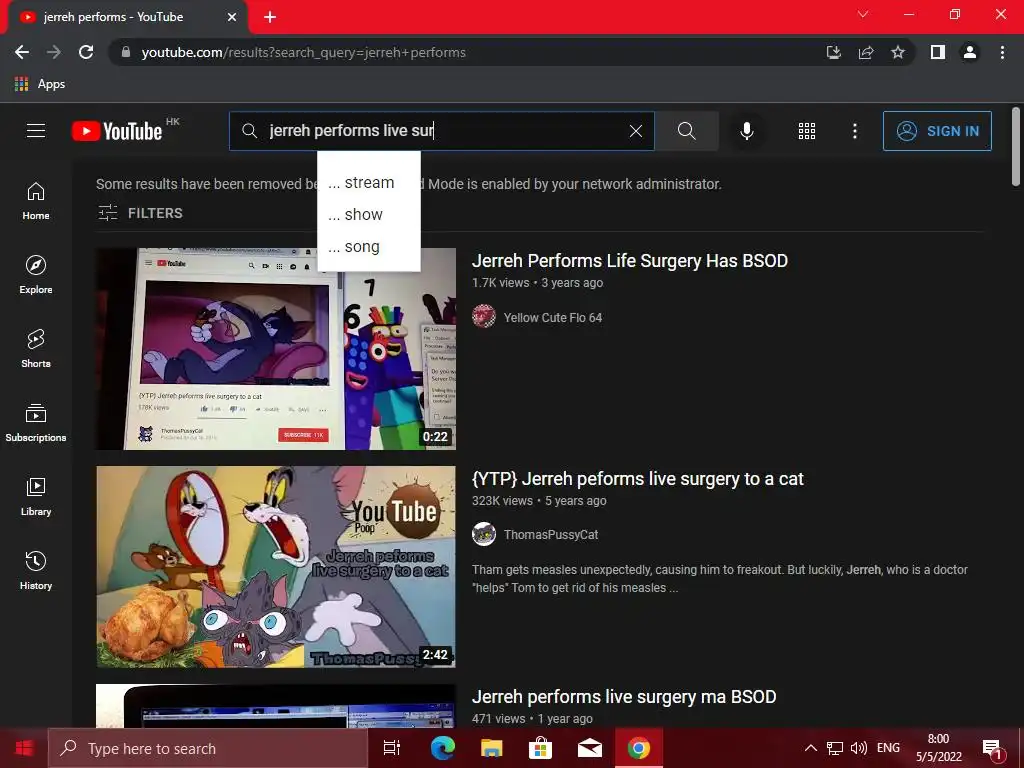Go back with browser back arrow
The height and width of the screenshot is (768, 1024).
coord(22,52)
